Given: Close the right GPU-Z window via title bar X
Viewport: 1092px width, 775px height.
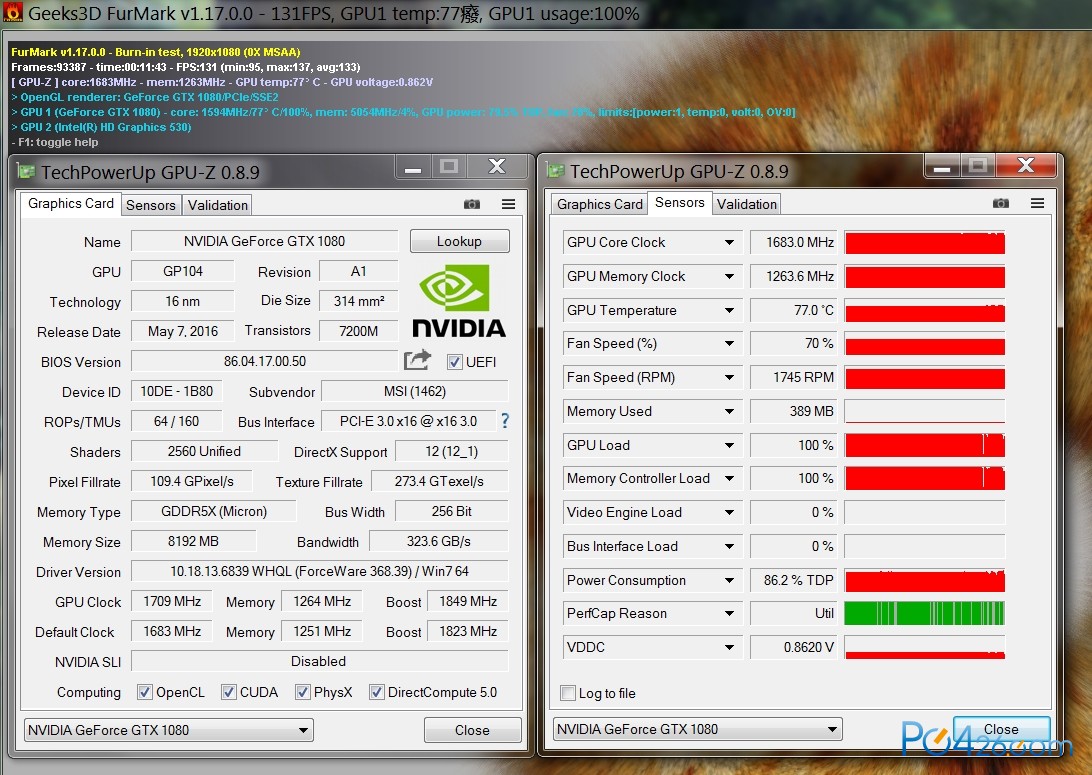Looking at the screenshot, I should point(1027,166).
